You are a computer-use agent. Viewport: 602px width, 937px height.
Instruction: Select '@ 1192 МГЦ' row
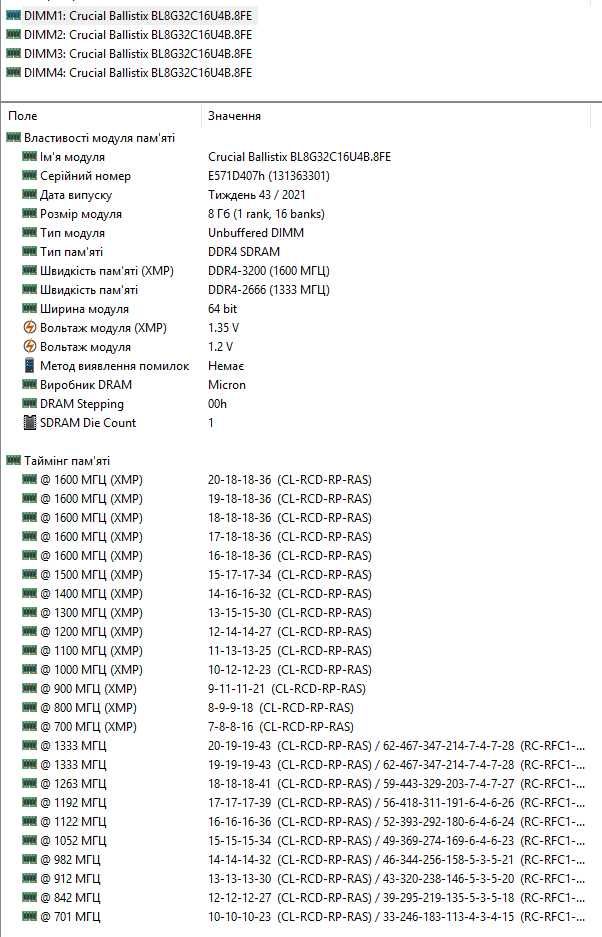(x=304, y=803)
